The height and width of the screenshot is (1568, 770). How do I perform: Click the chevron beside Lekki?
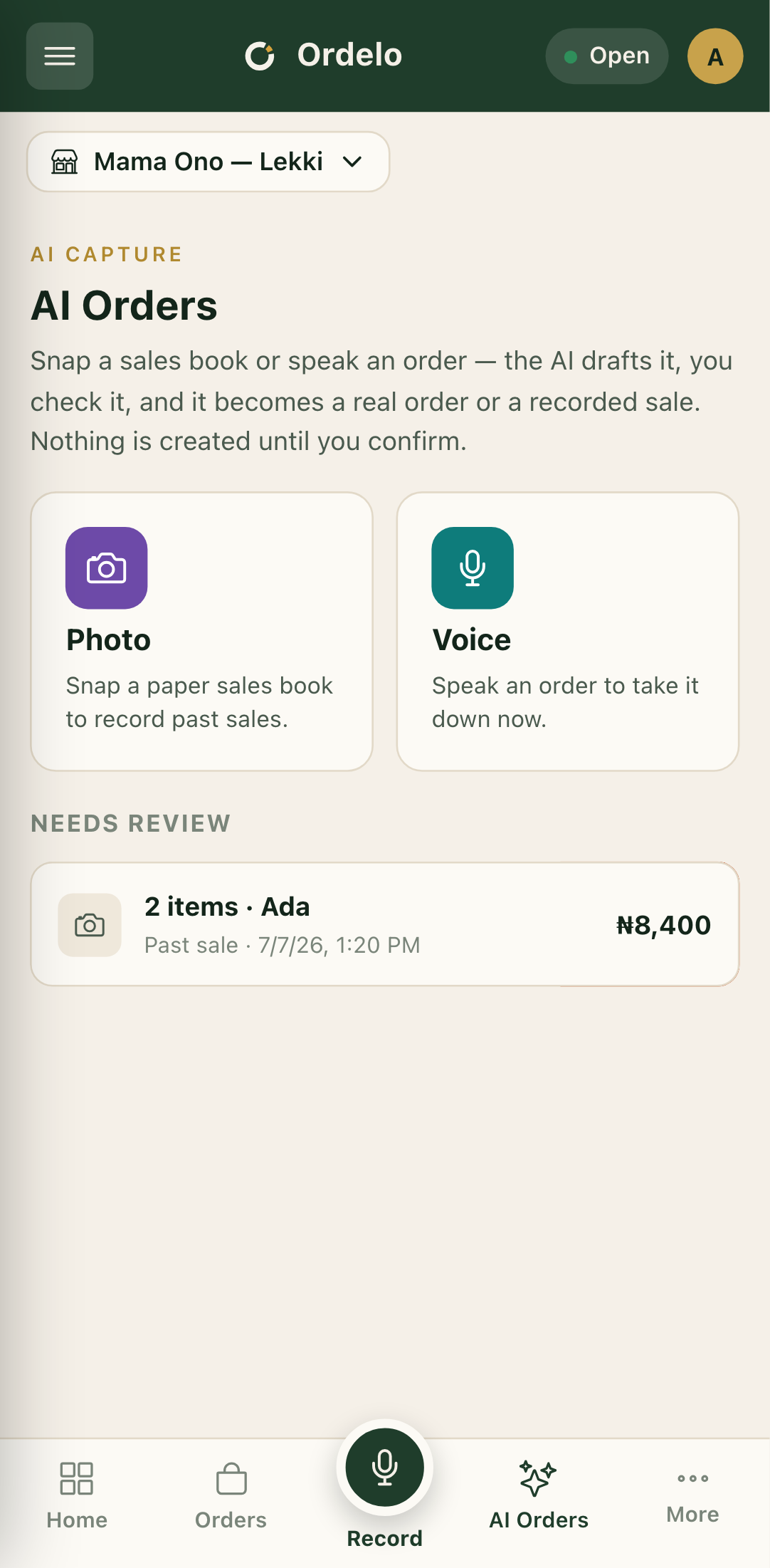pos(352,162)
